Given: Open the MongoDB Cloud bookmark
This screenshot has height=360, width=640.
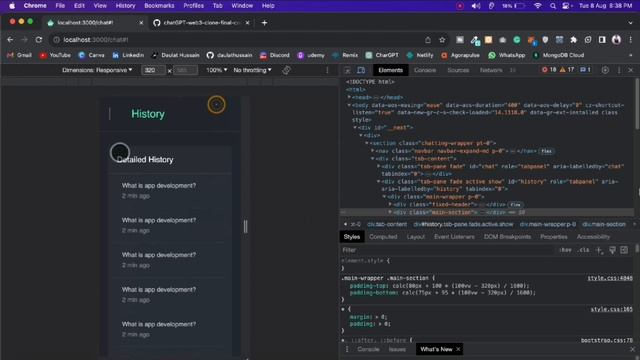Looking at the screenshot, I should pyautogui.click(x=558, y=55).
